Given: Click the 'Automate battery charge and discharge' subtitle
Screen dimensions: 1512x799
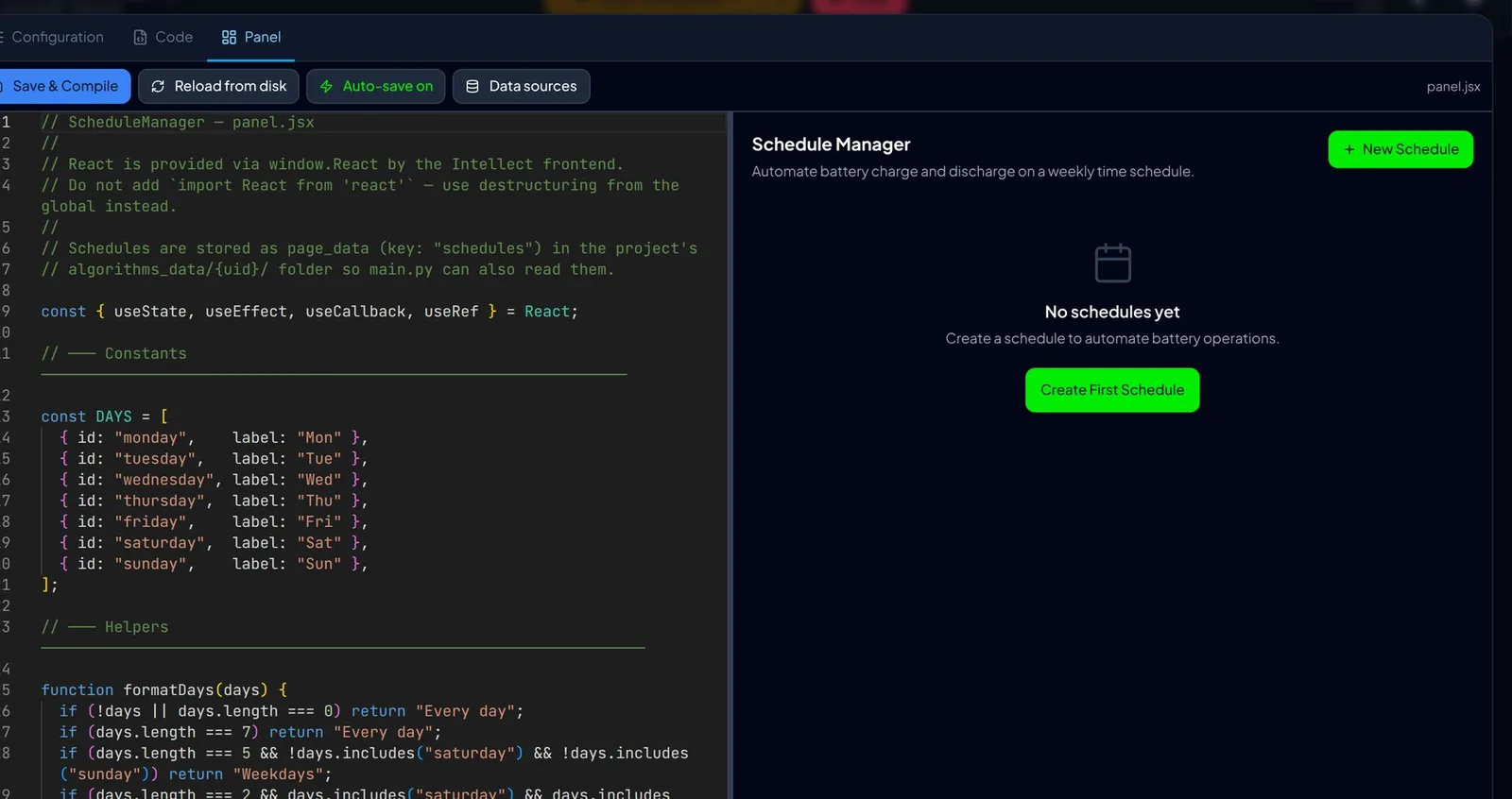Looking at the screenshot, I should pos(972,172).
